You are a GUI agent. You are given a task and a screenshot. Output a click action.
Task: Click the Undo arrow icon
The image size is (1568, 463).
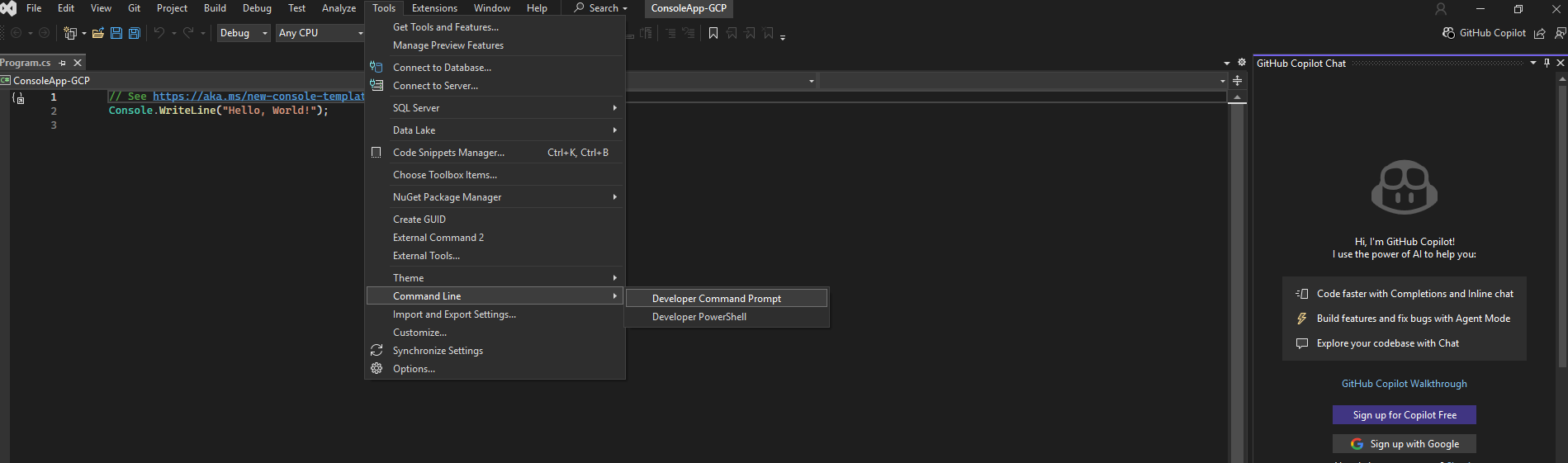[x=159, y=33]
